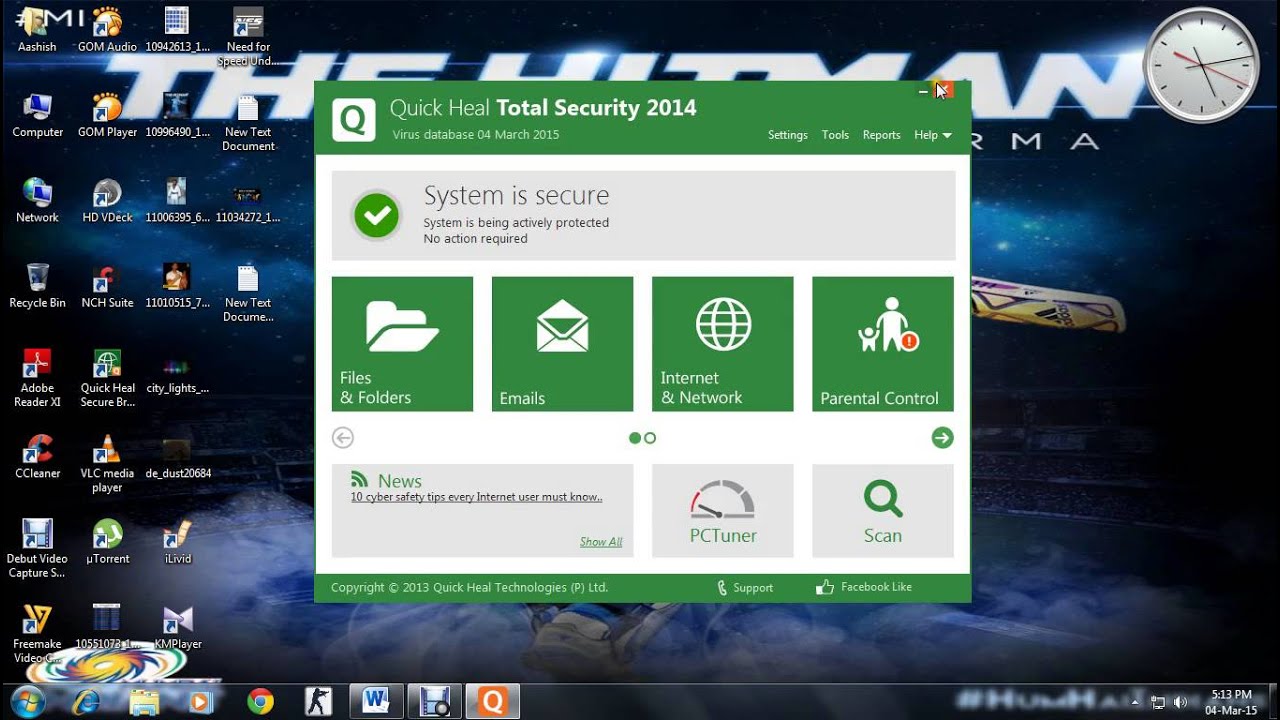This screenshot has height=720, width=1280.
Task: Select the GOM Audio desktop shortcut
Action: 107,29
